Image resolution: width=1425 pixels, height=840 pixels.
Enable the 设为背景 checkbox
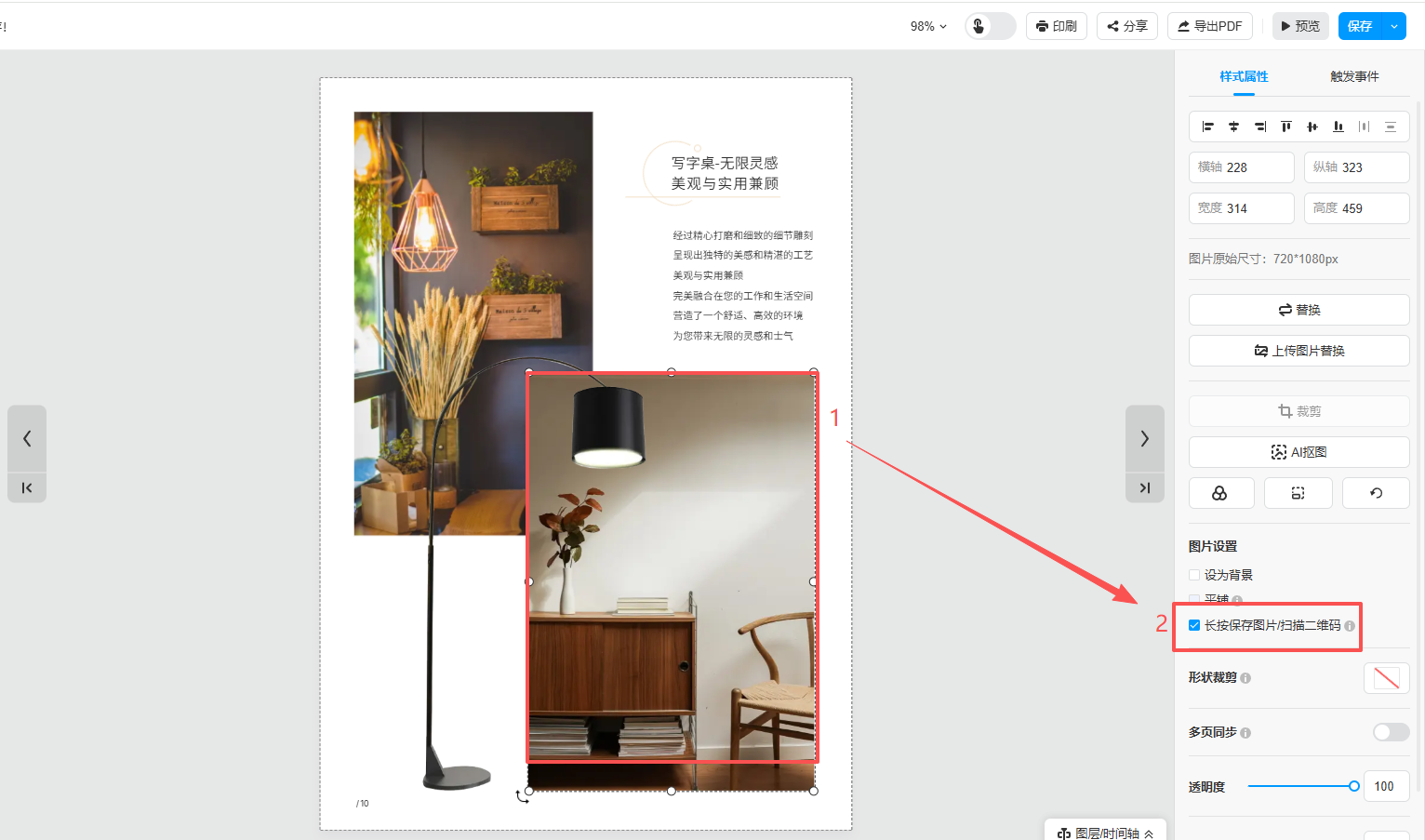(x=1194, y=575)
